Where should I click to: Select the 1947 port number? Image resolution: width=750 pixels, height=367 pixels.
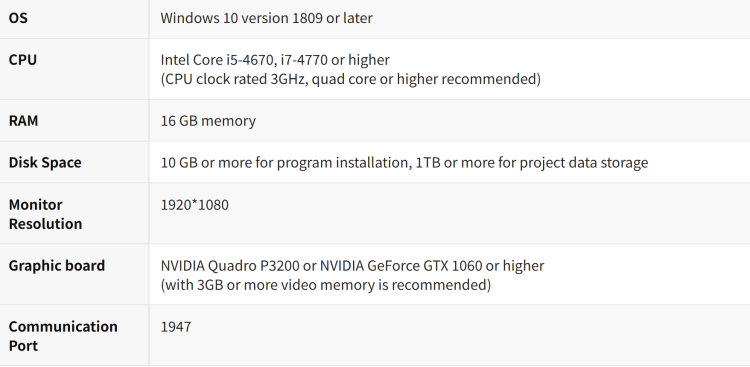pos(176,327)
